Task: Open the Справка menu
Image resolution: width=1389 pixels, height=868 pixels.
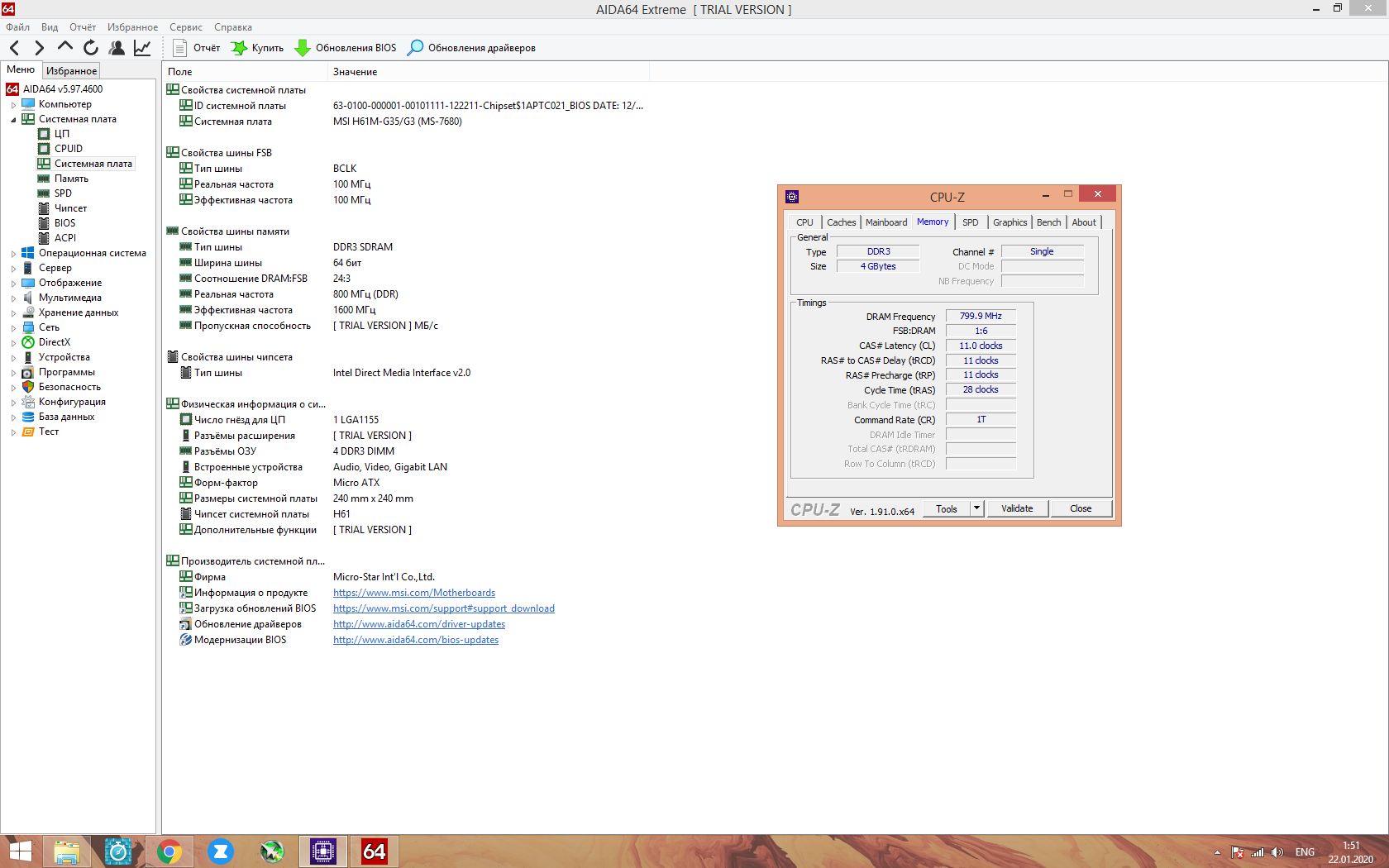Action: coord(233,27)
